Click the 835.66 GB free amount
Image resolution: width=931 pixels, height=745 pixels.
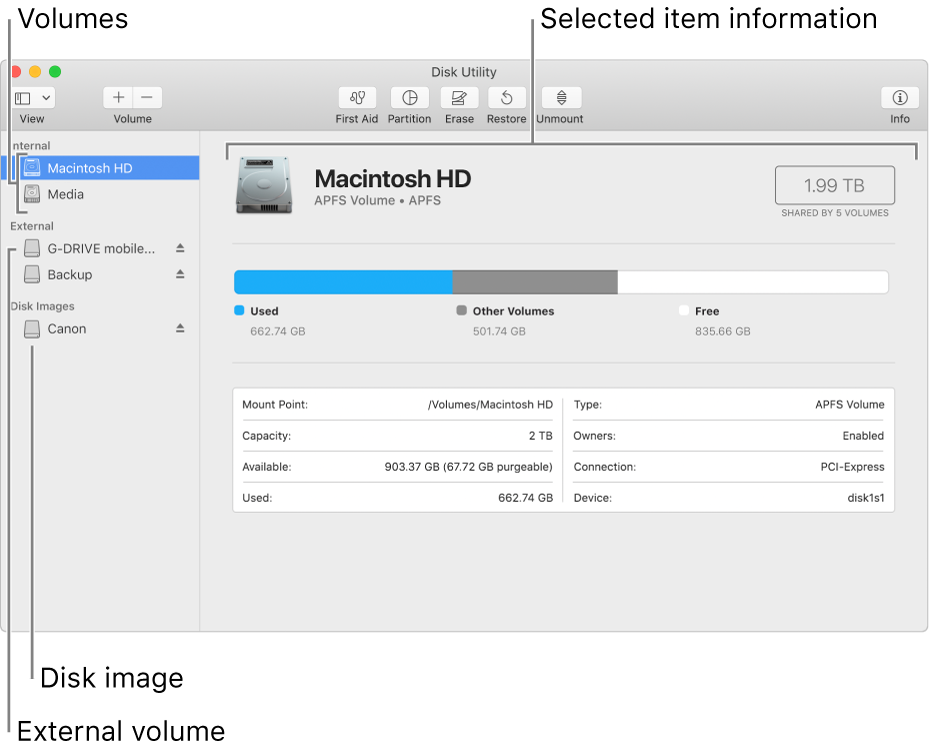(x=723, y=331)
